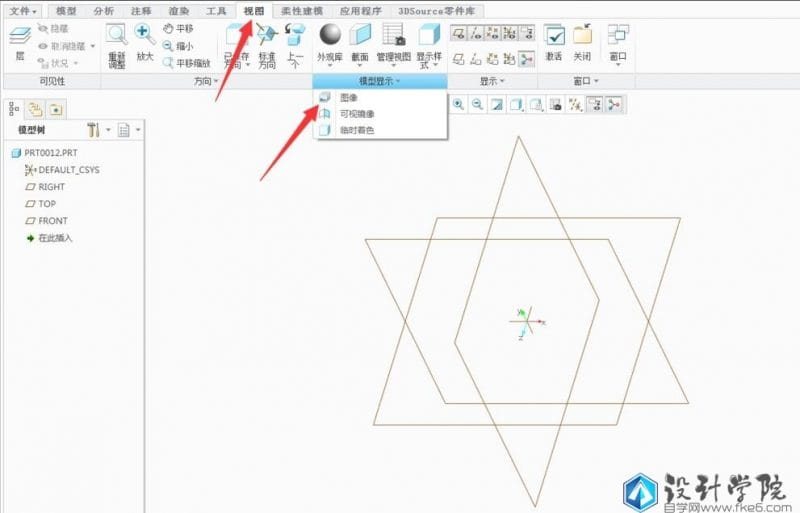Click the Close (关闭) window icon
800x513 pixels.
[582, 35]
